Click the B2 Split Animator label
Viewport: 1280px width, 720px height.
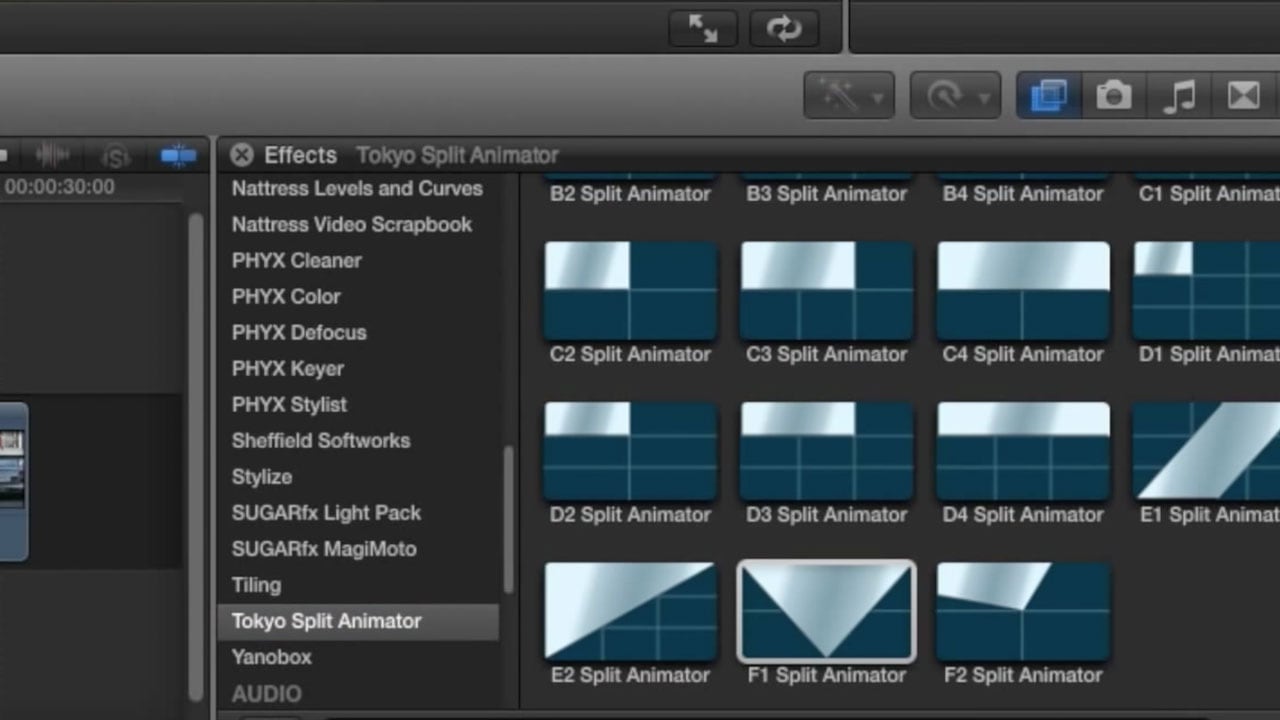tap(630, 194)
